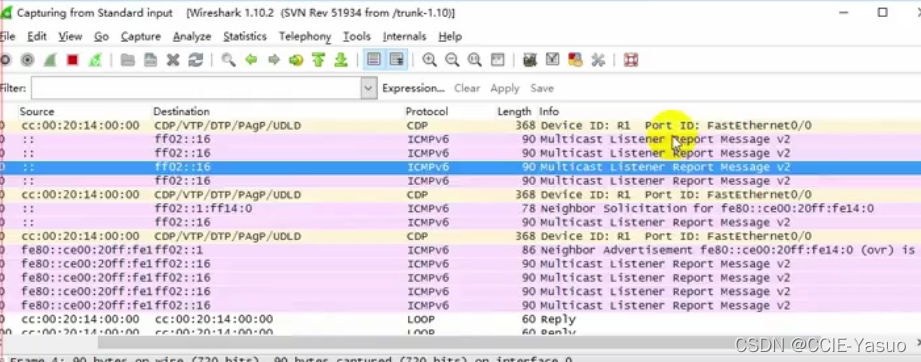The image size is (921, 362).
Task: Click destination ff02::1:ff14:0 cell
Action: 203,209
